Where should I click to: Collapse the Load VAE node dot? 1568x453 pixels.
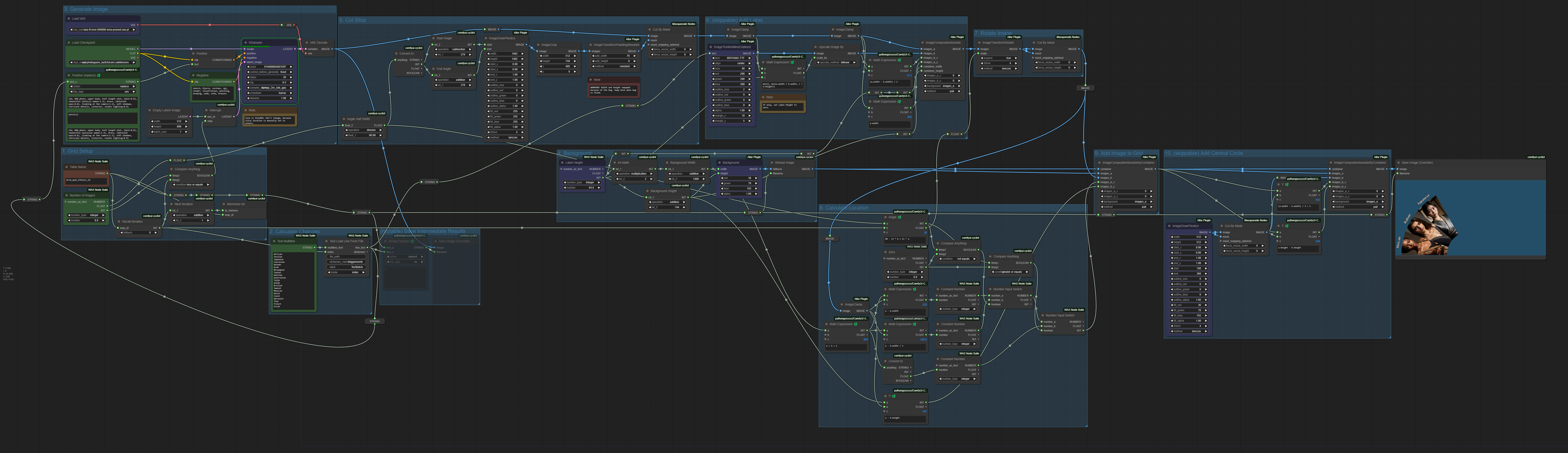[x=69, y=19]
